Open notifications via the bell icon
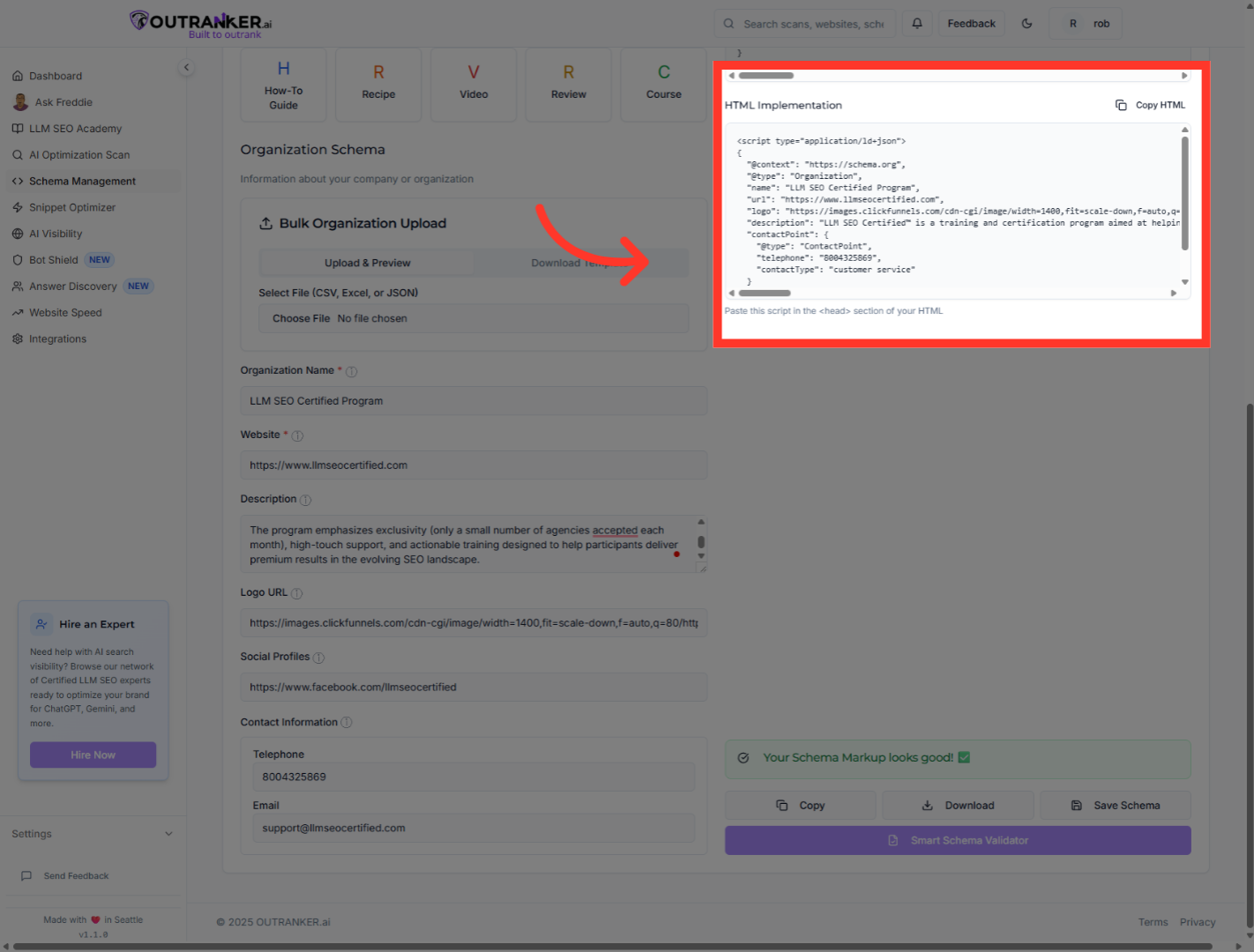The image size is (1254, 952). pos(916,23)
